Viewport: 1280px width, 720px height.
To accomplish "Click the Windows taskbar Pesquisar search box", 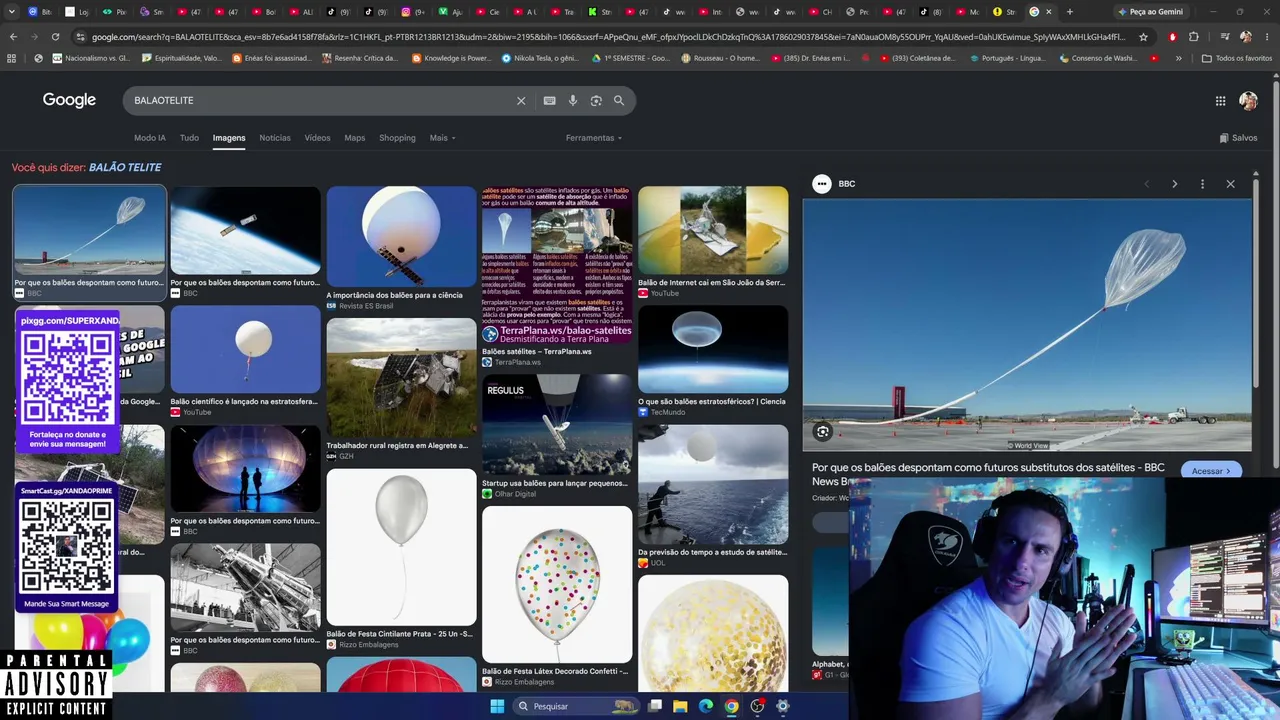I will (x=576, y=706).
